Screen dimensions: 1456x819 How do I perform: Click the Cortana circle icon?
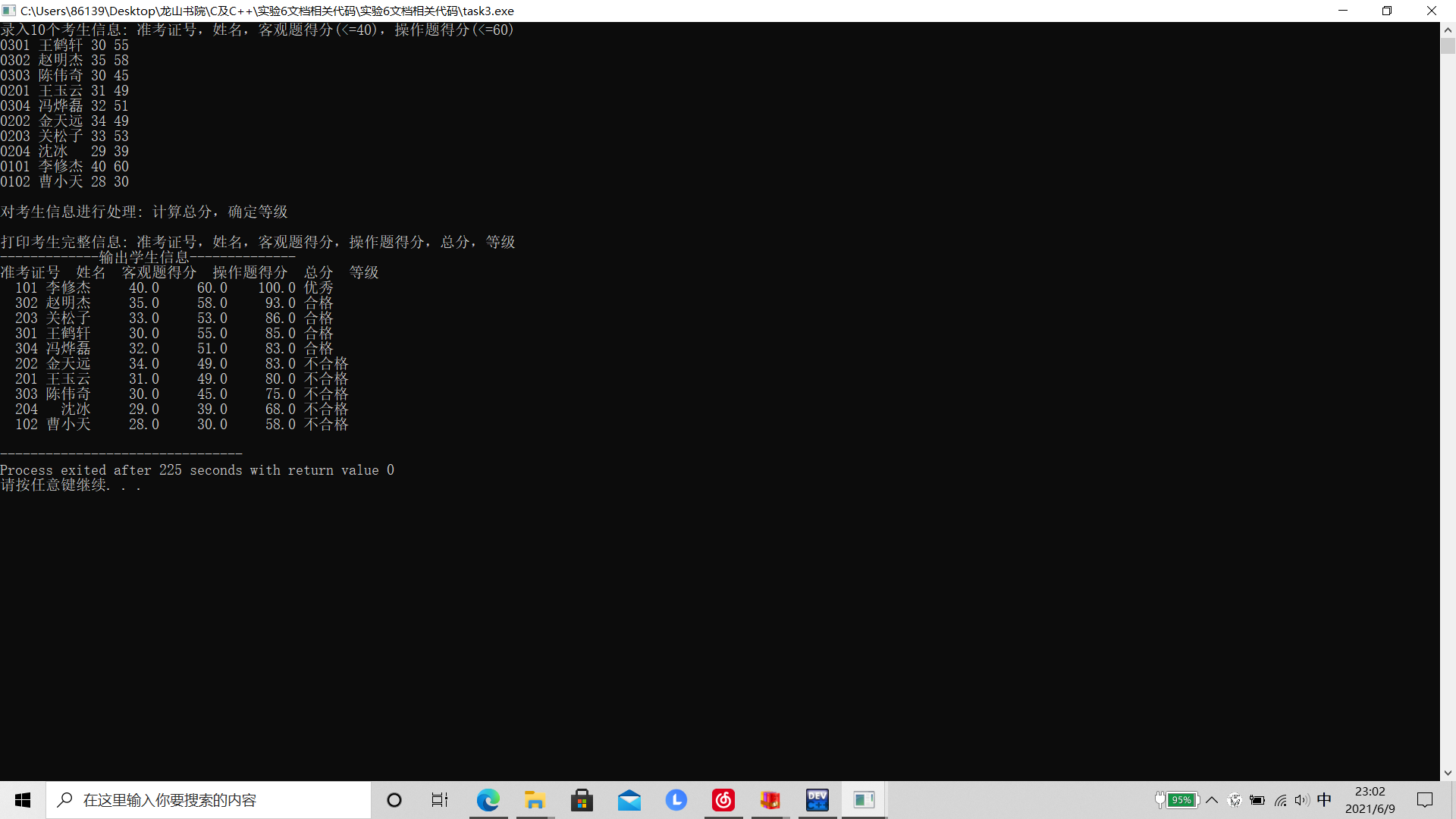[x=394, y=800]
